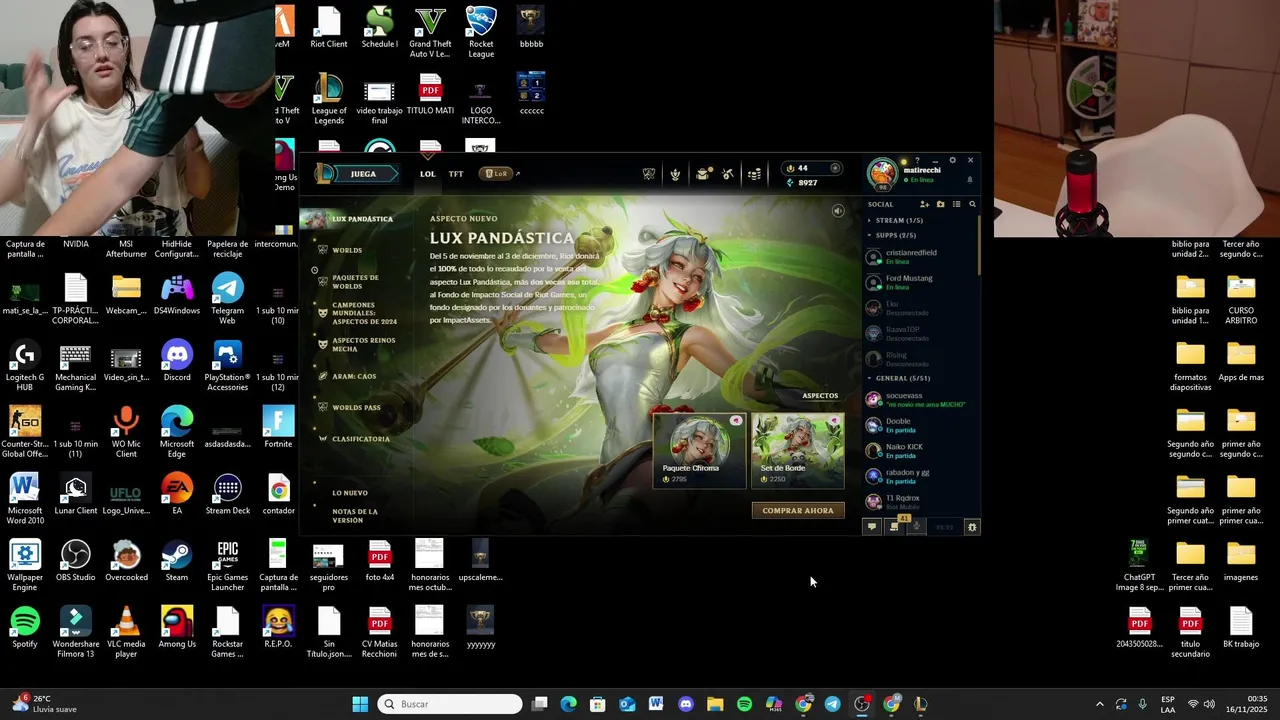
Task: Click the Windows Start button
Action: pyautogui.click(x=360, y=704)
